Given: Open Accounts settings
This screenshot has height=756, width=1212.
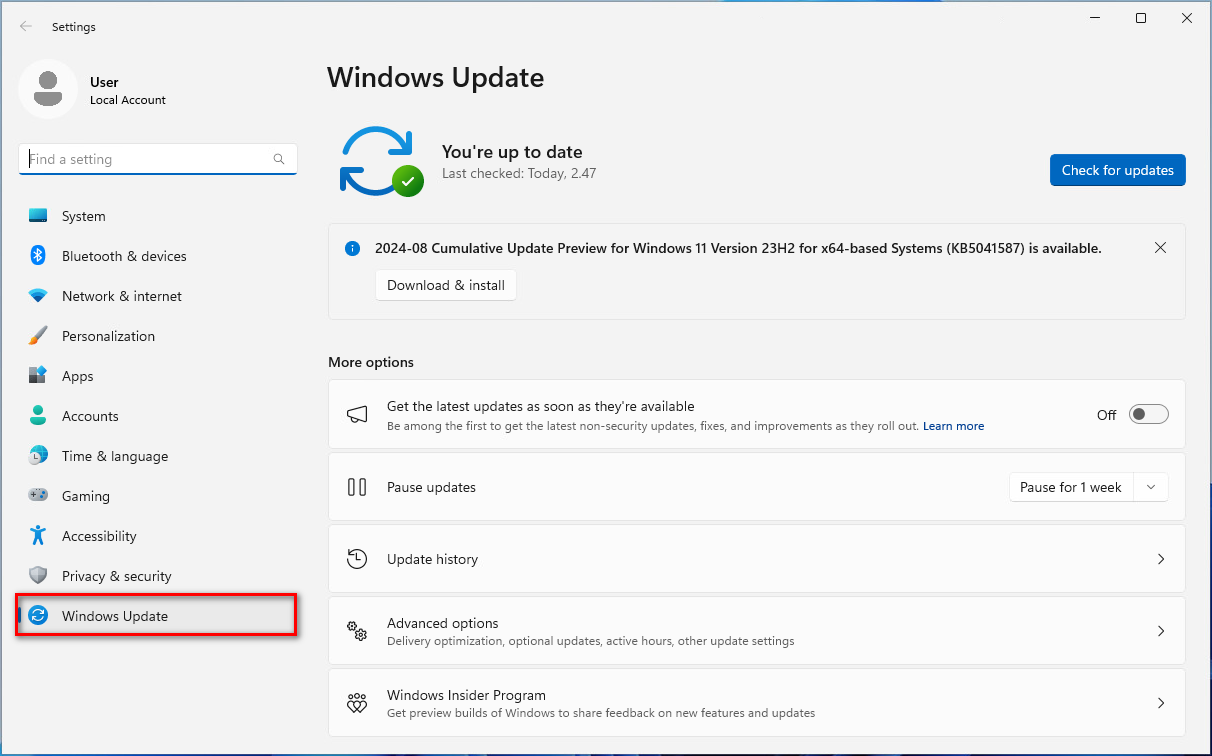Looking at the screenshot, I should pyautogui.click(x=92, y=416).
